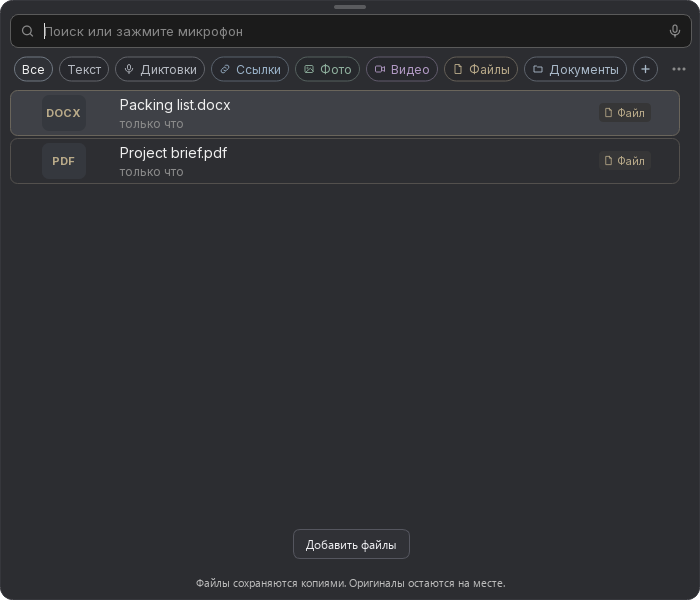The width and height of the screenshot is (700, 600).
Task: Click the DOCX file type thumbnail
Action: (x=64, y=113)
